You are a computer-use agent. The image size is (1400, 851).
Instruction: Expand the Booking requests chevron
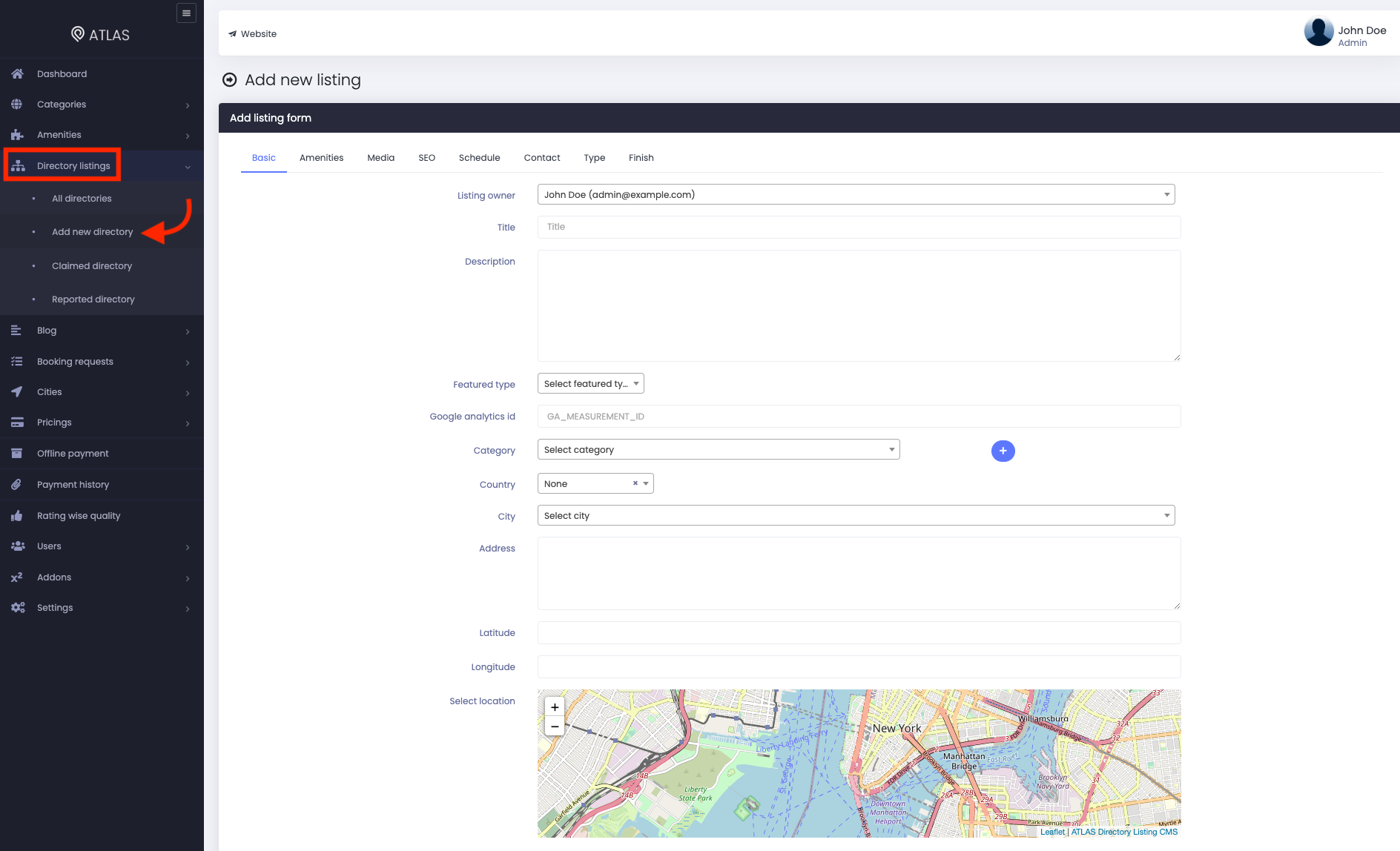(x=188, y=362)
